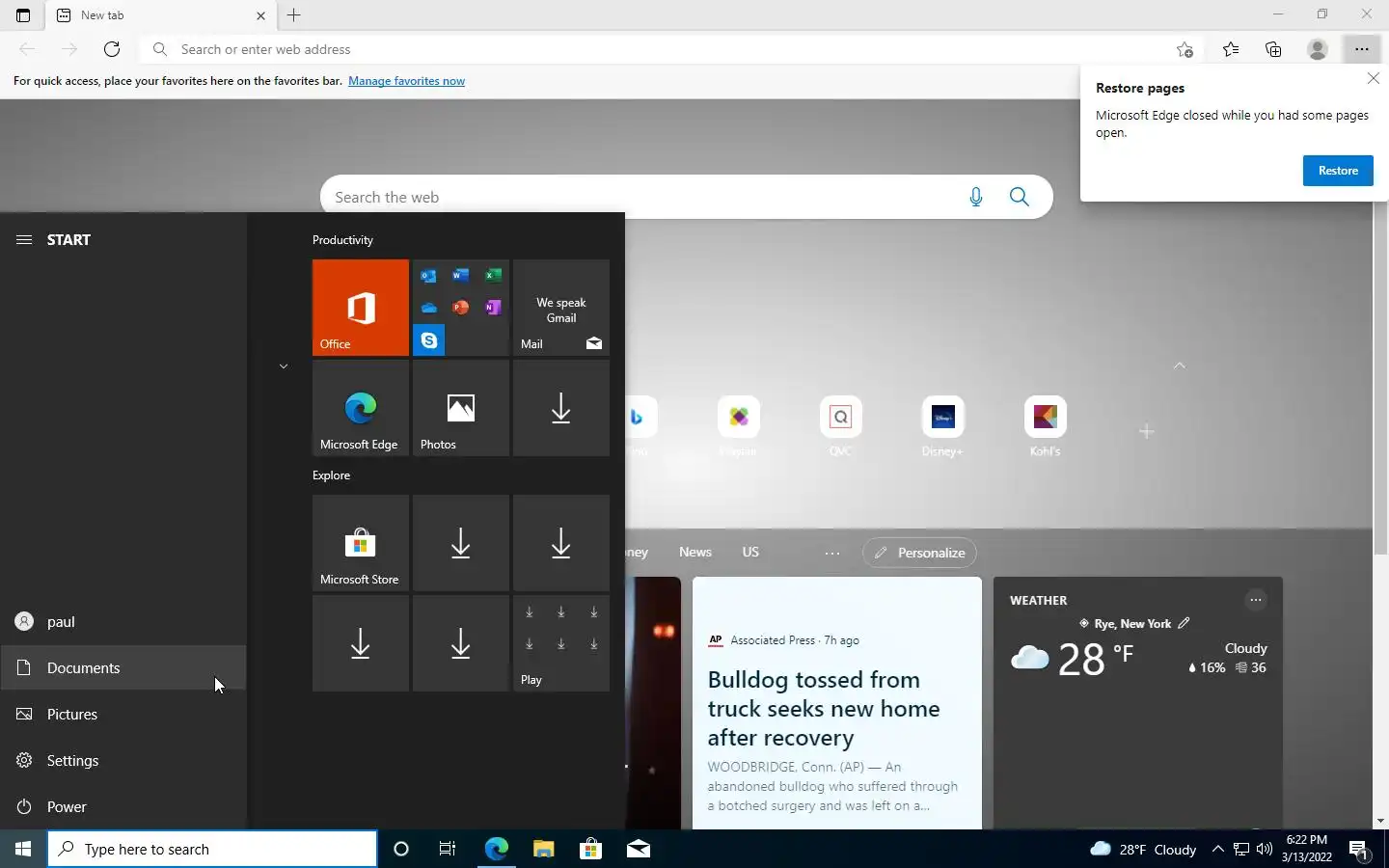Select the New tab tab
The width and height of the screenshot is (1389, 868).
[x=159, y=15]
